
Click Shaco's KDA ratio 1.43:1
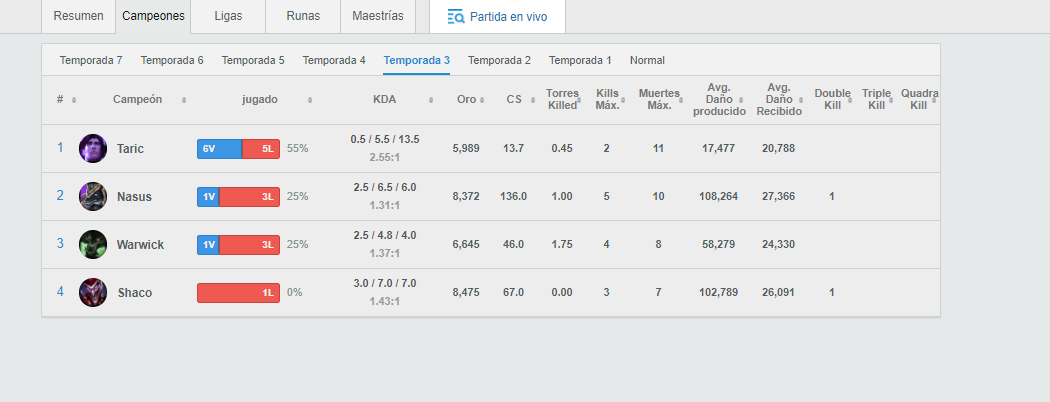pyautogui.click(x=384, y=302)
